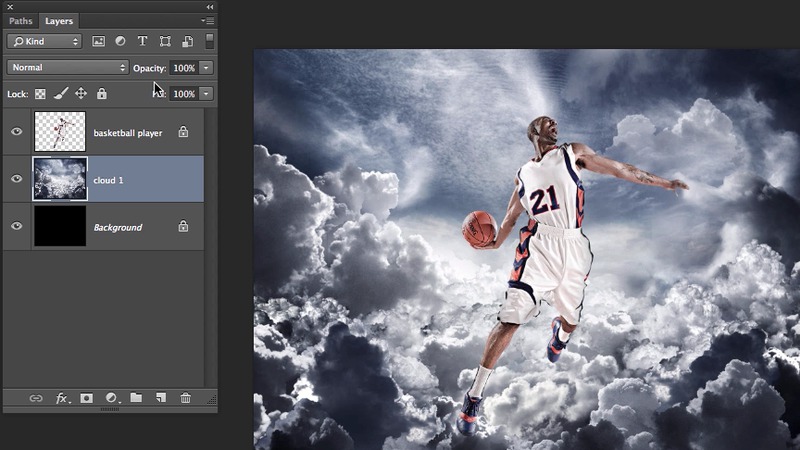Delete layer with the trash icon
800x450 pixels.
pyautogui.click(x=185, y=398)
